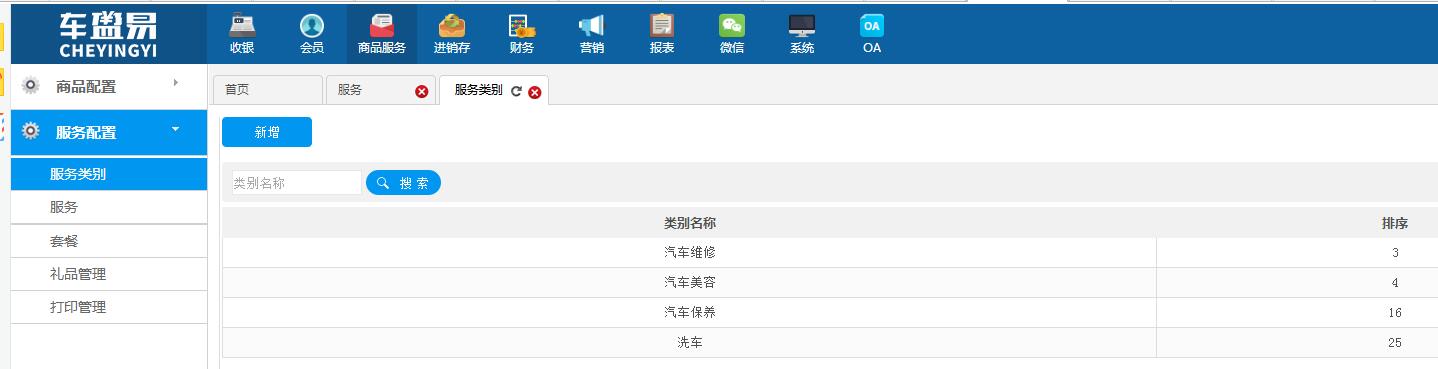The height and width of the screenshot is (369, 1438).
Task: Click sort value 4 of 汽车美容
Action: [x=1395, y=283]
